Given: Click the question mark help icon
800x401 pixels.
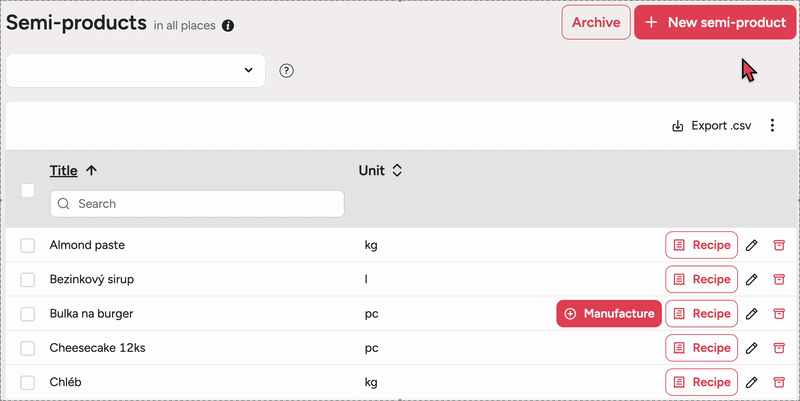Looking at the screenshot, I should pos(287,71).
